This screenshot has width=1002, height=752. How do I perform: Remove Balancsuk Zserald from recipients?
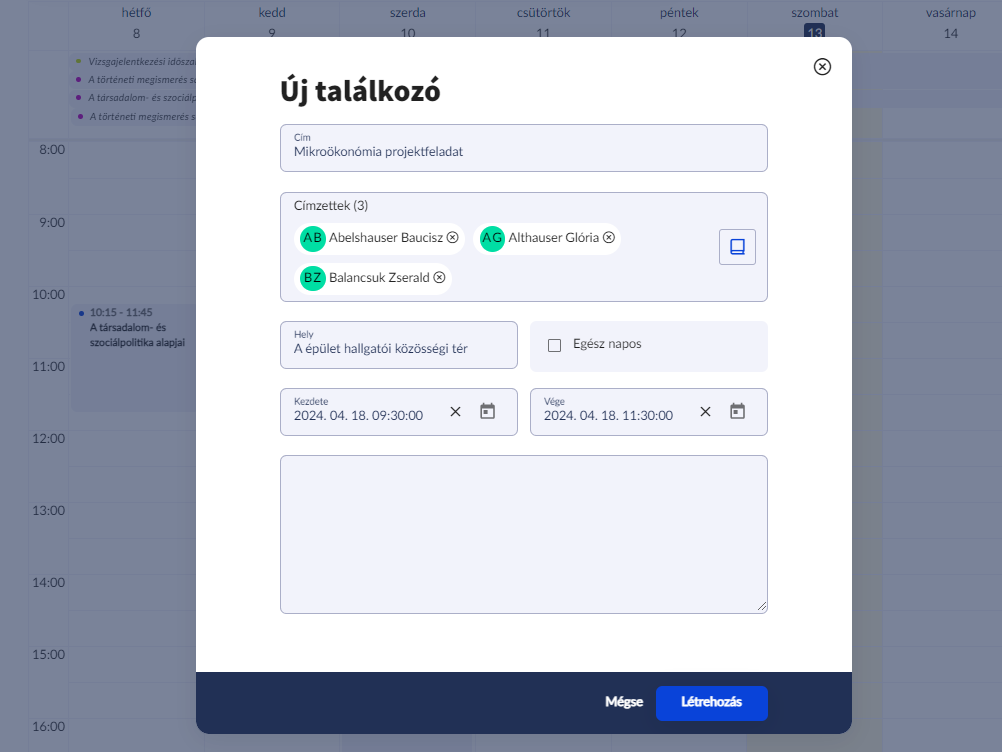point(439,277)
